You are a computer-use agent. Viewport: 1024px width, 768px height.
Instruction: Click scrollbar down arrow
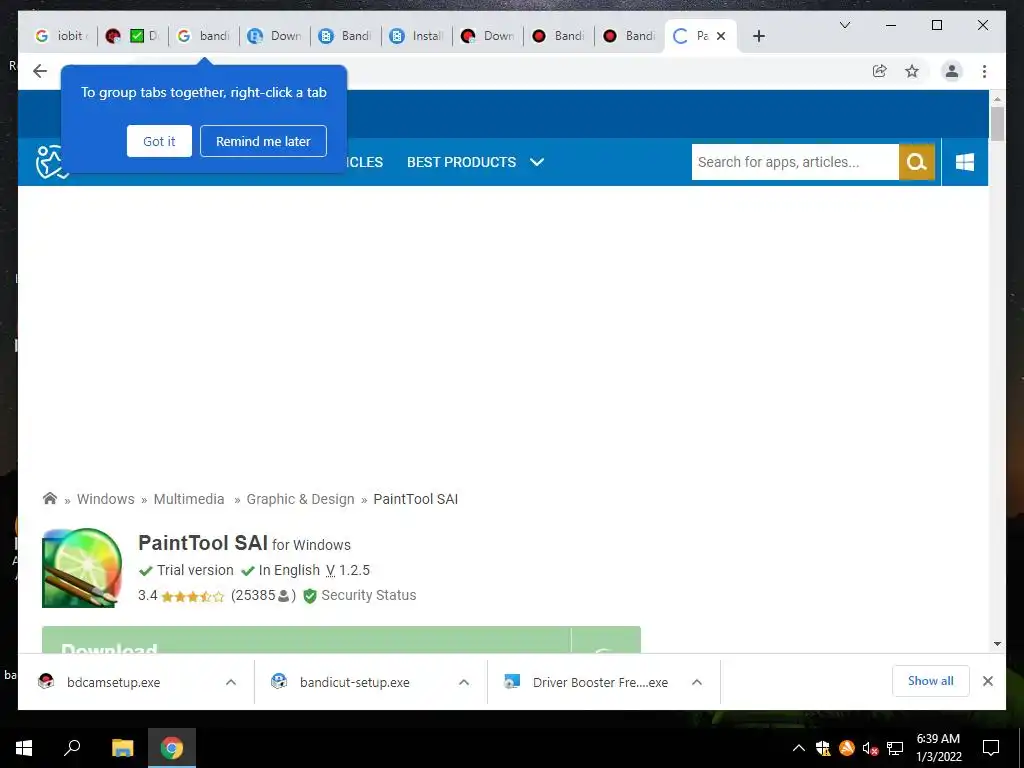click(x=997, y=644)
